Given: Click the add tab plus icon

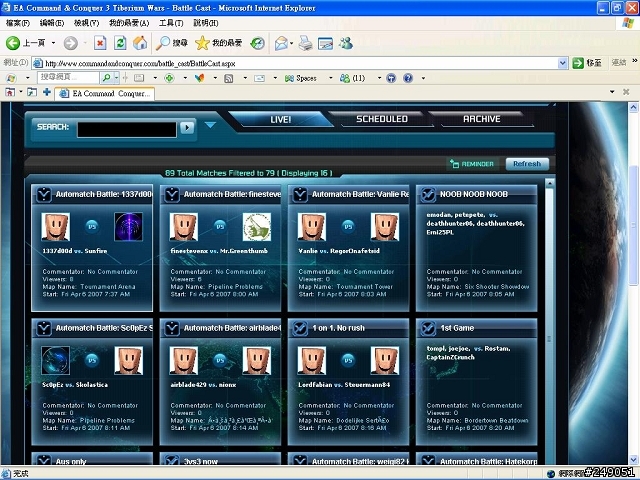Looking at the screenshot, I should point(47,92).
